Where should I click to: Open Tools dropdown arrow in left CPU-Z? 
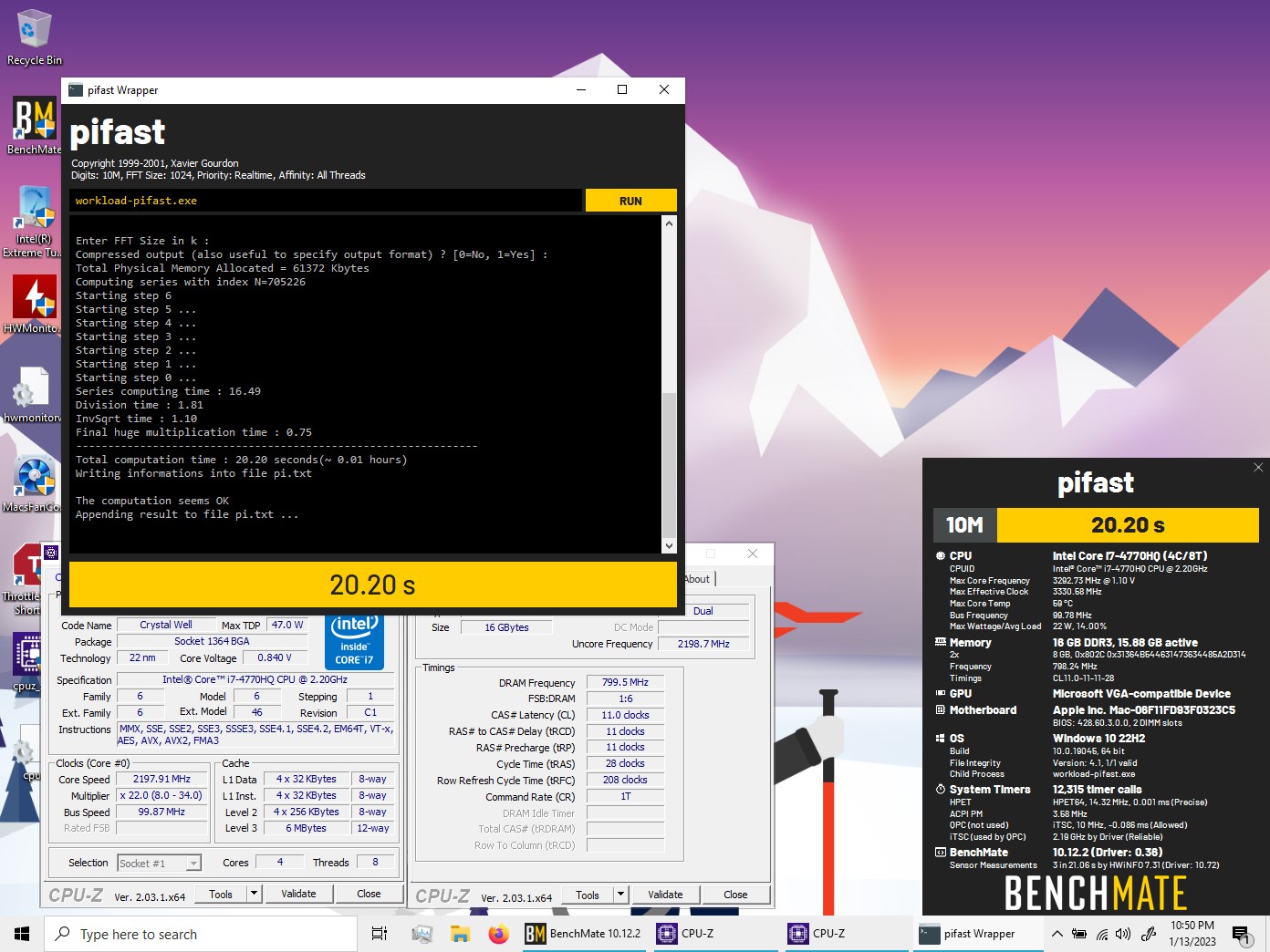255,894
